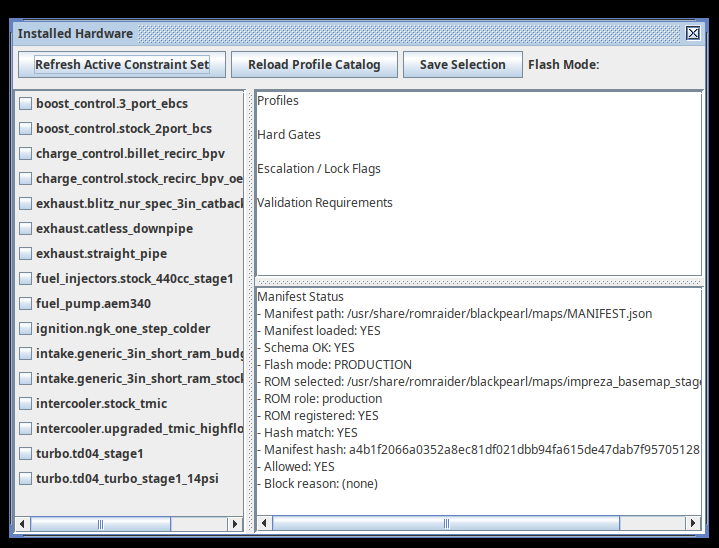Select turbo.td04_stage1 checkbox
The height and width of the screenshot is (548, 719).
26,454
